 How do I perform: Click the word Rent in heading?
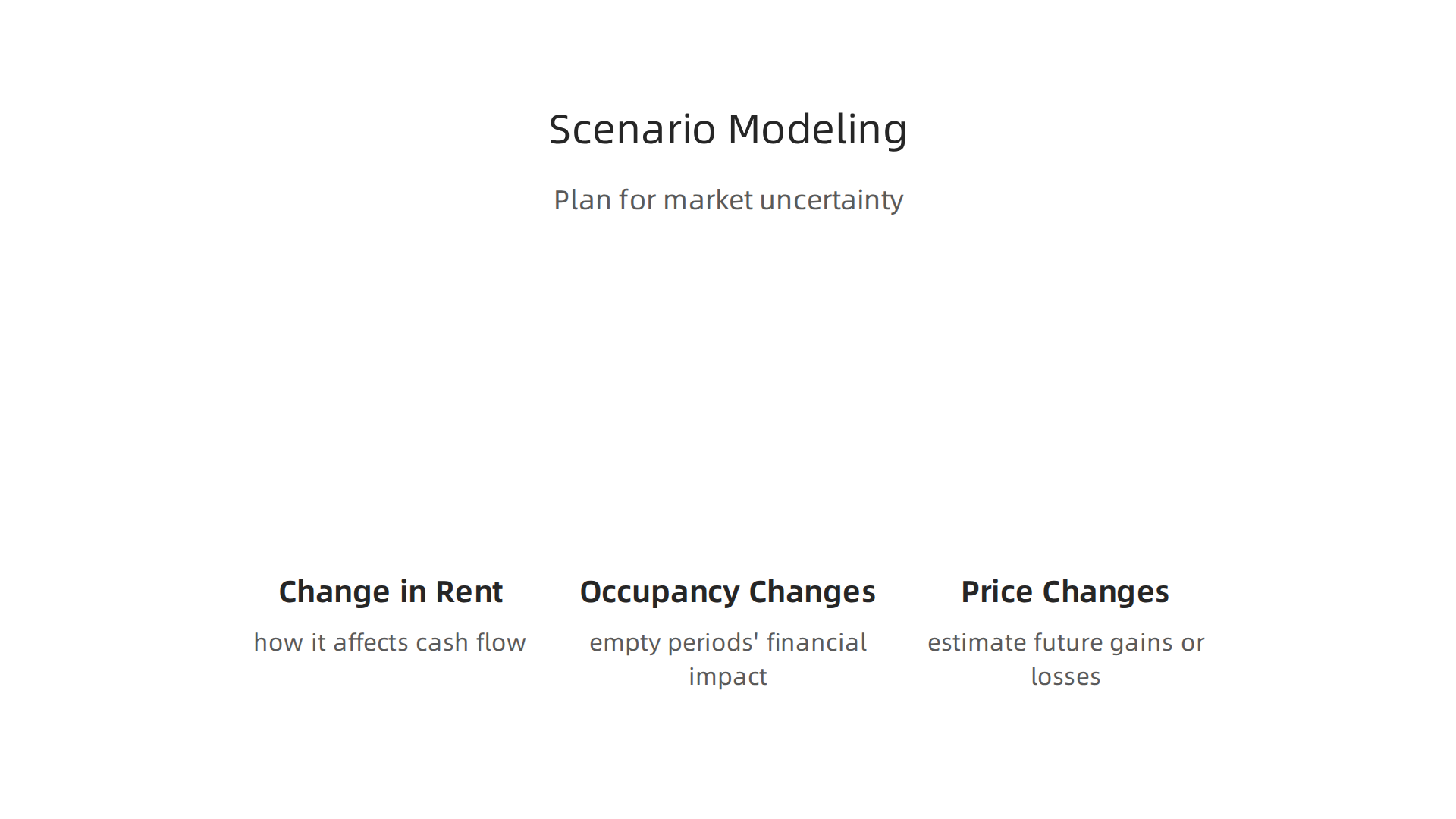click(x=469, y=591)
